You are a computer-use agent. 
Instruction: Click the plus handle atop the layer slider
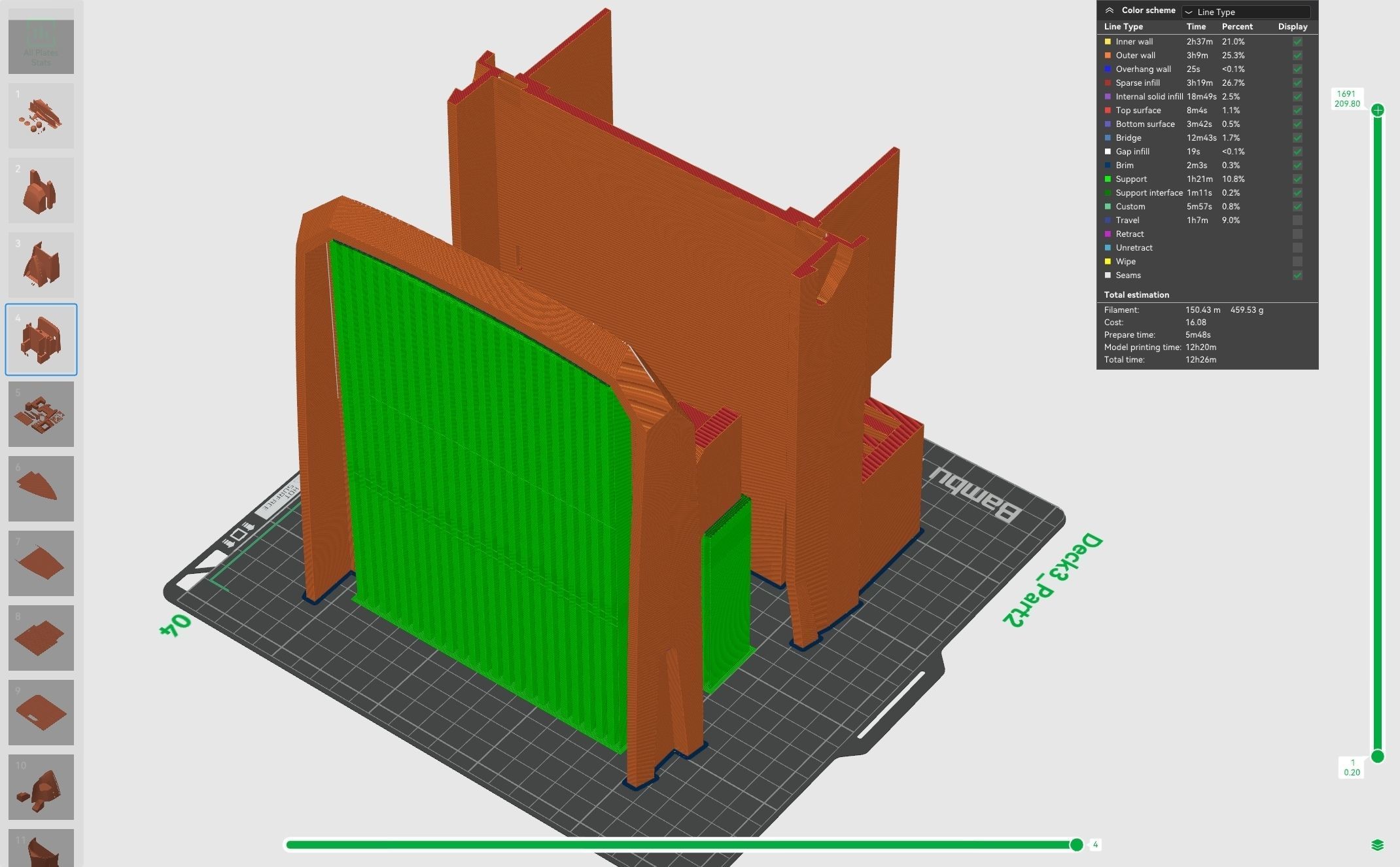pyautogui.click(x=1378, y=110)
